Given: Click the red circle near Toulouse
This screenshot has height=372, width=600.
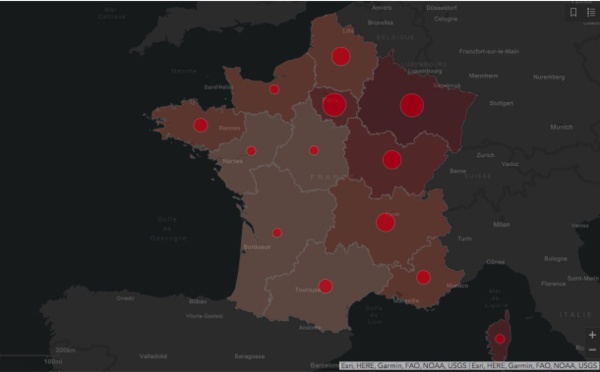Looking at the screenshot, I should pyautogui.click(x=325, y=286).
